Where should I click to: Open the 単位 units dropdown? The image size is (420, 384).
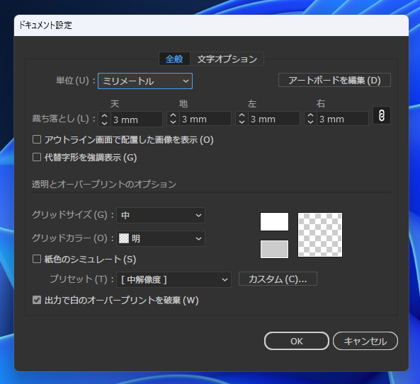tap(145, 81)
